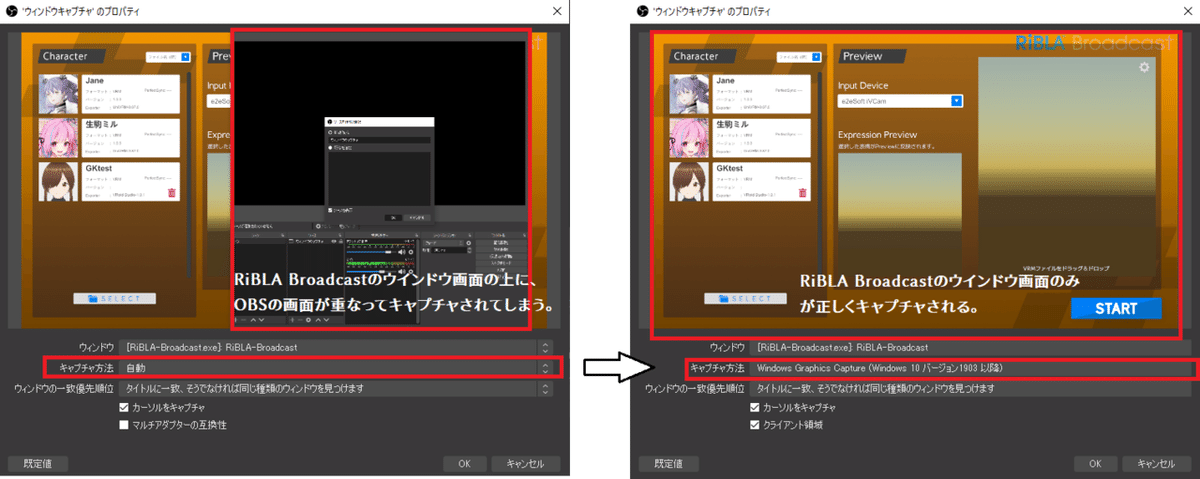Select 生駒ミル avatar thumbnail in left preview
This screenshot has width=1200, height=479.
point(59,137)
